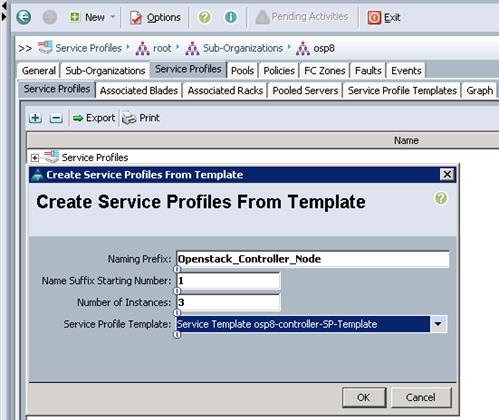The image size is (499, 420).
Task: Expand the New dropdown arrow
Action: coord(113,17)
